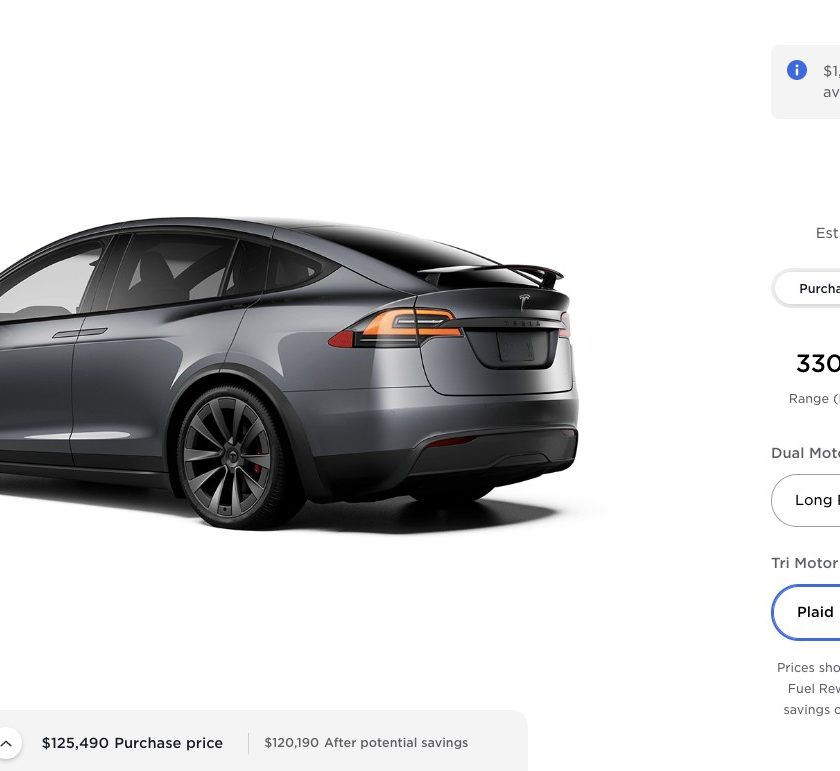Click the car's rear spoiler
This screenshot has width=840, height=771.
tap(493, 273)
